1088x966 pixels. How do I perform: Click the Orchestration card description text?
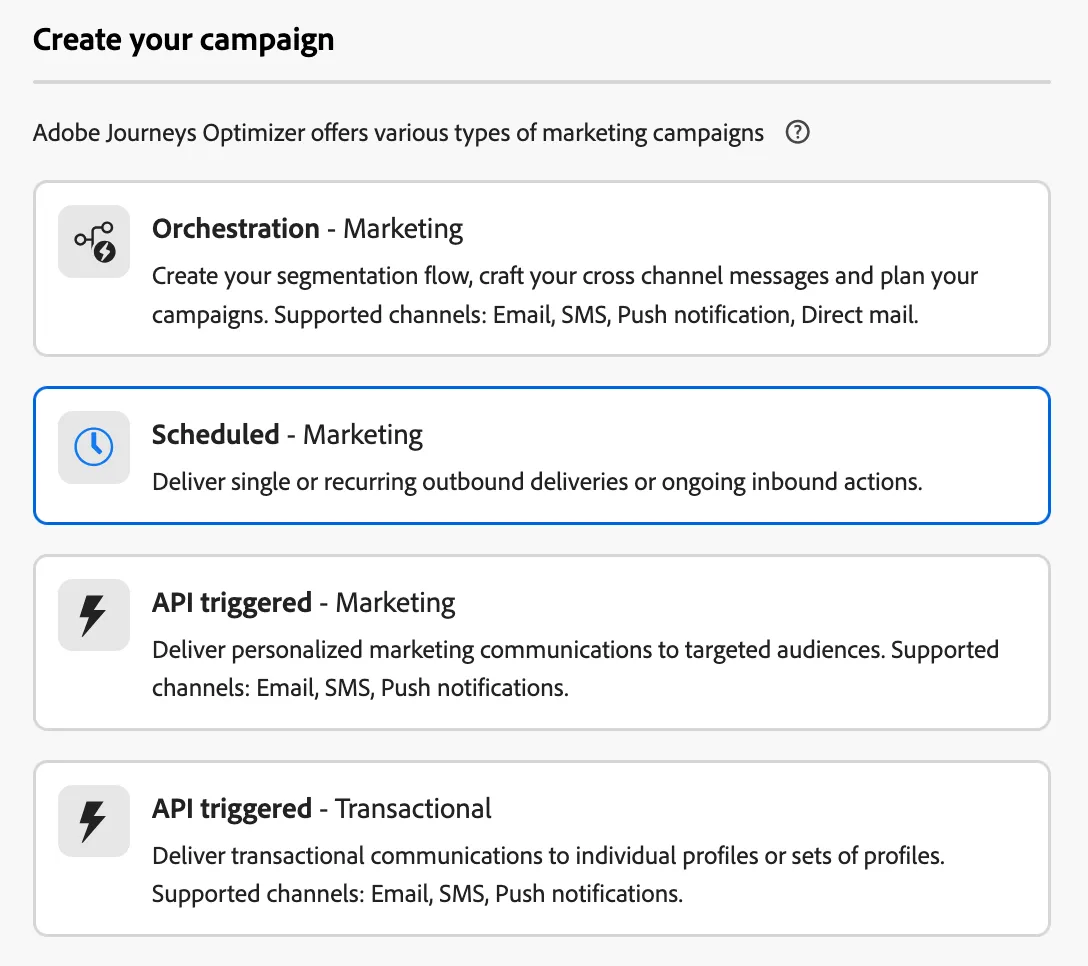(x=565, y=296)
